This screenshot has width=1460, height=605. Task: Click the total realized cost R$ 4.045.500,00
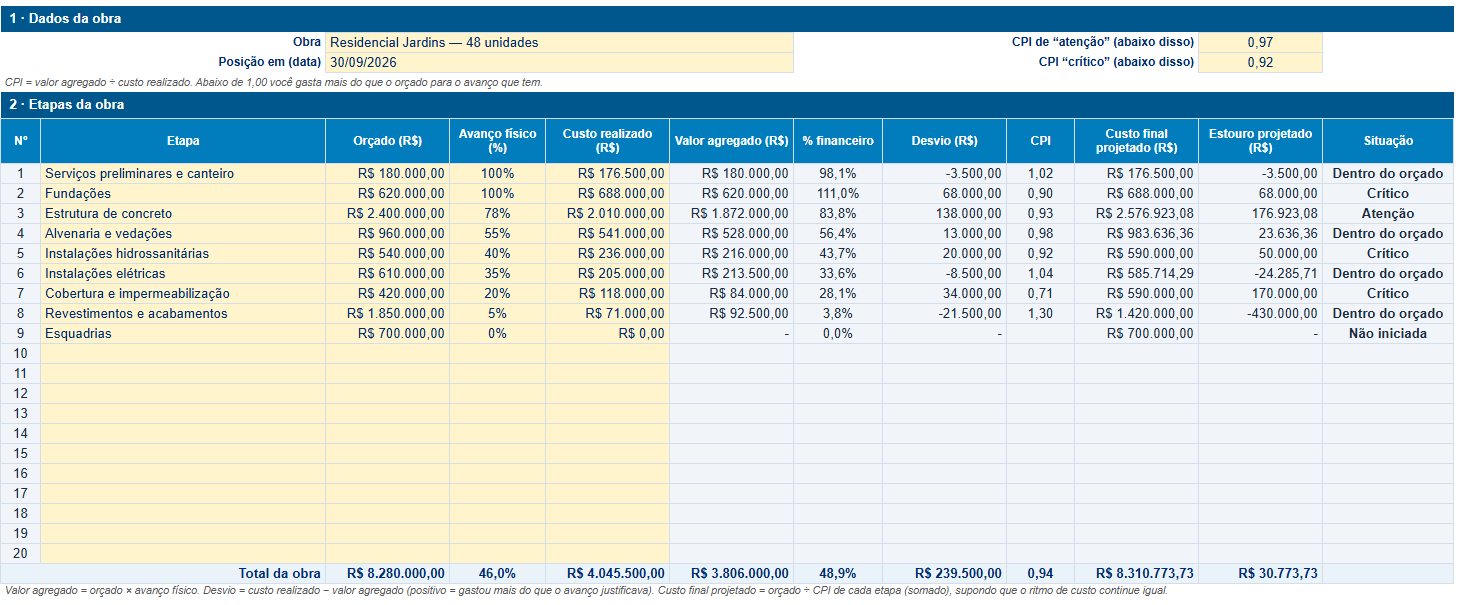607,573
